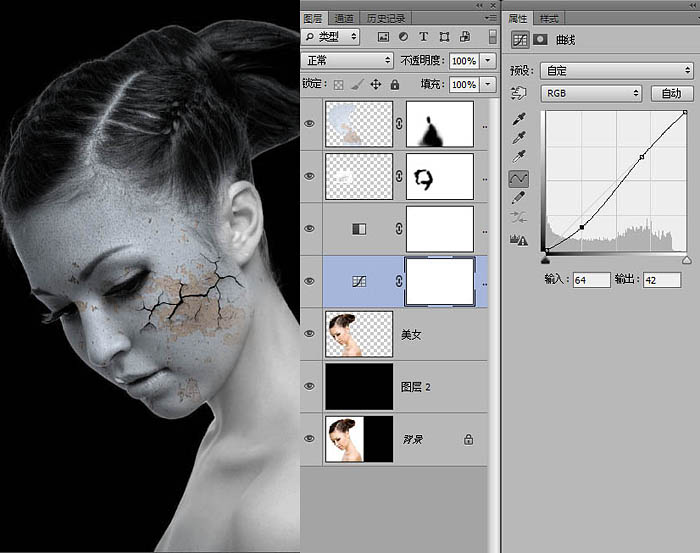Viewport: 700px width, 553px height.
Task: Click the black-white adjustment layer icon
Action: pos(359,229)
